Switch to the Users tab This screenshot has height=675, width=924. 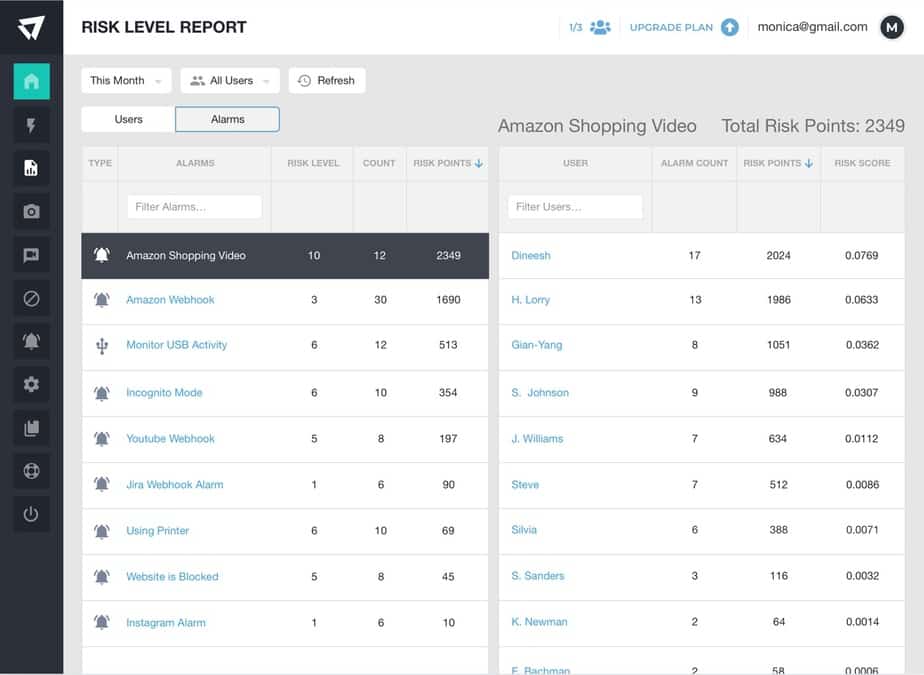coord(128,119)
